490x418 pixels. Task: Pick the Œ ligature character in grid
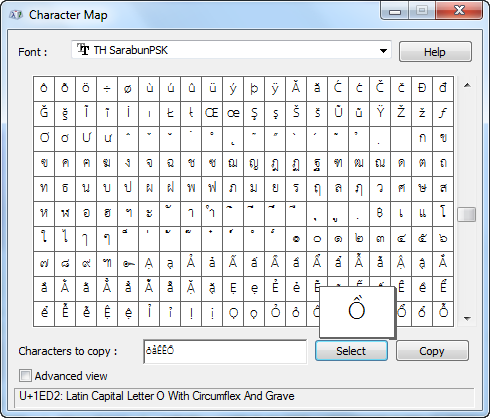(x=212, y=114)
